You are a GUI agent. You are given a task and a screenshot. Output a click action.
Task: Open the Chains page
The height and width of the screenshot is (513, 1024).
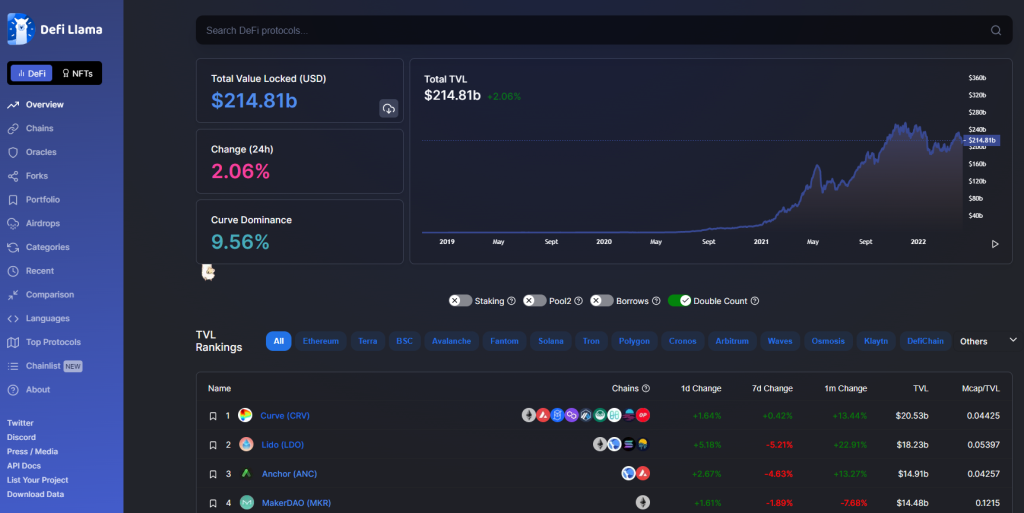(30, 129)
